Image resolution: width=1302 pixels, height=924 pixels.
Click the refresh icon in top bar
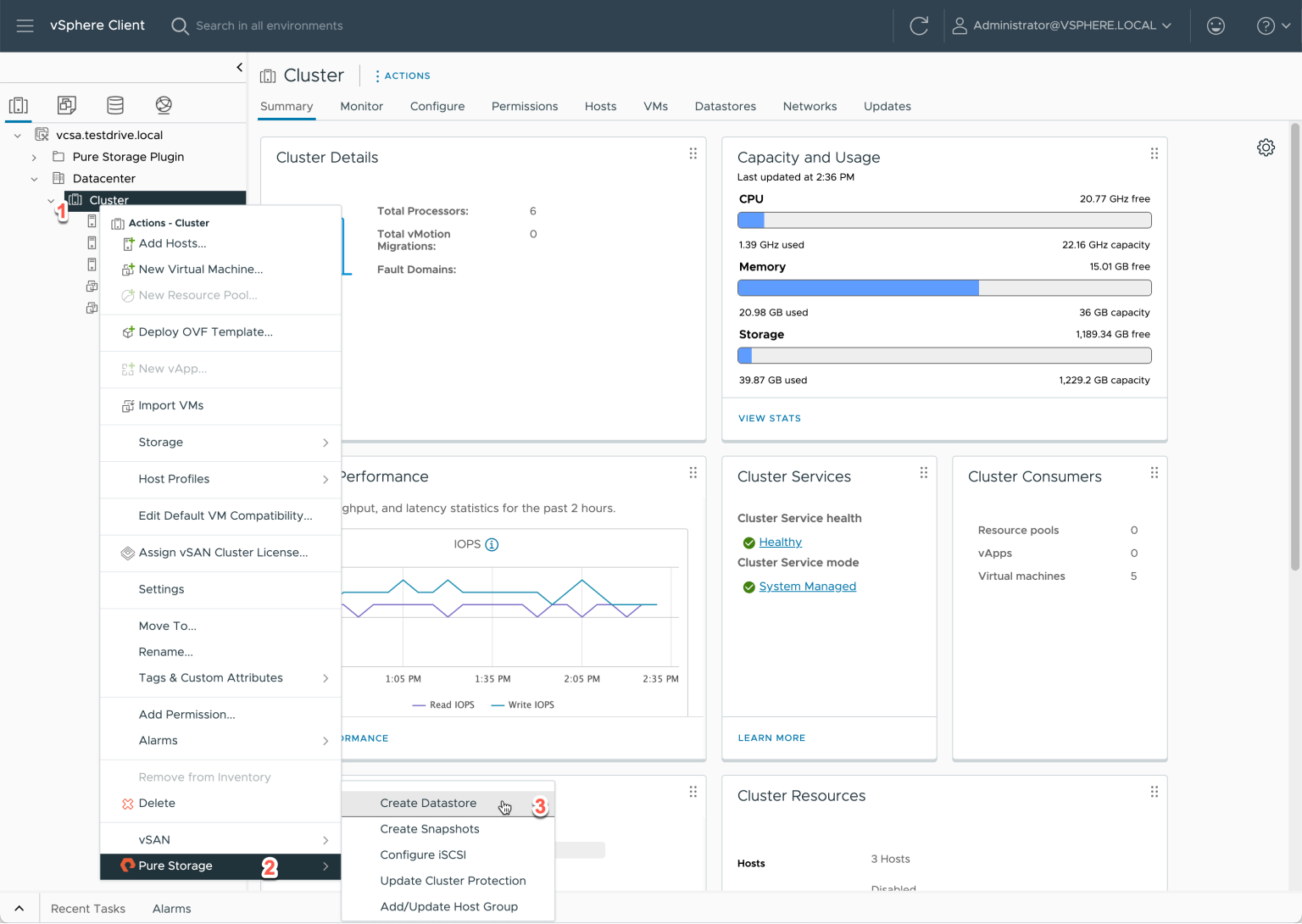point(919,25)
